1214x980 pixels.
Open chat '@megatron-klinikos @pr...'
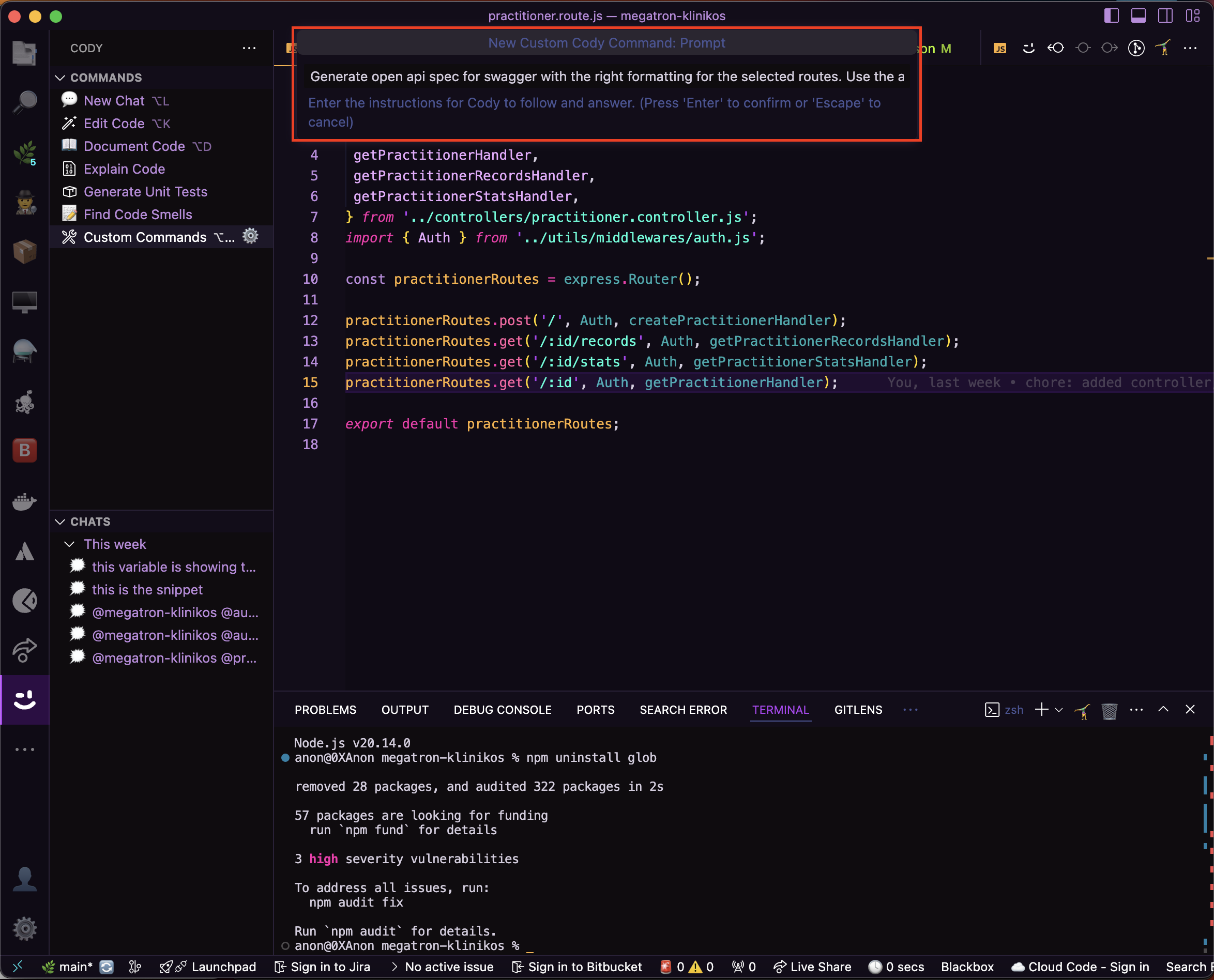tap(161, 657)
